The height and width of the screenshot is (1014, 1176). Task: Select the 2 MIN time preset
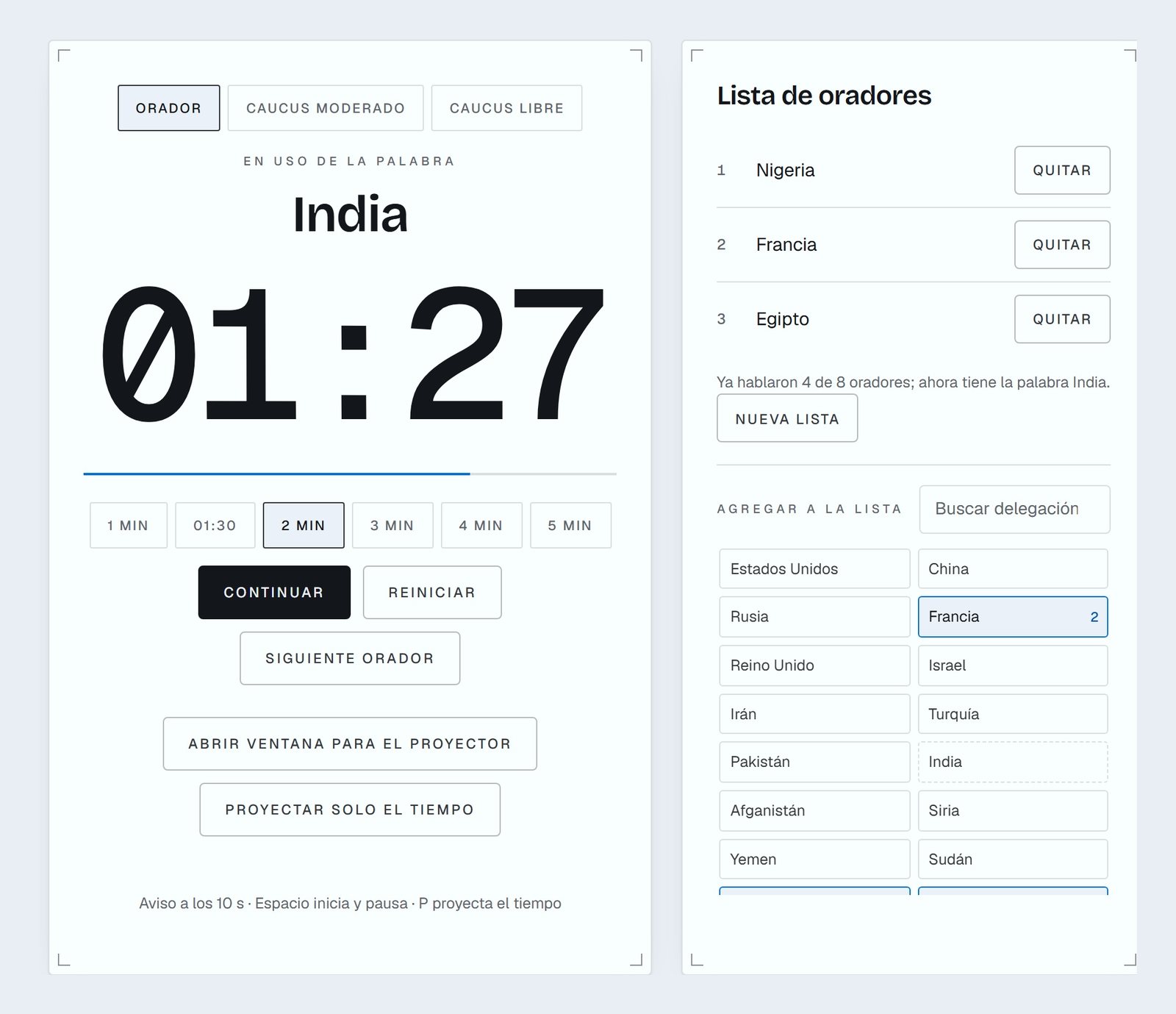coord(304,525)
